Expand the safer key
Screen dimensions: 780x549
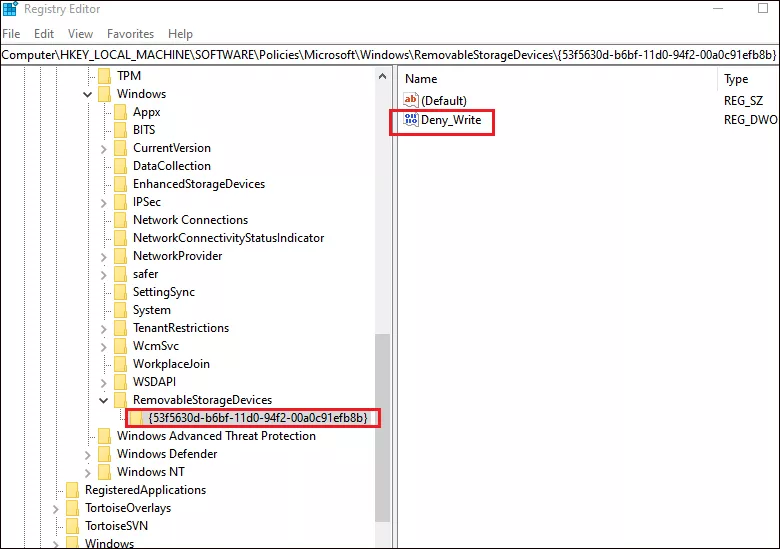coord(103,274)
